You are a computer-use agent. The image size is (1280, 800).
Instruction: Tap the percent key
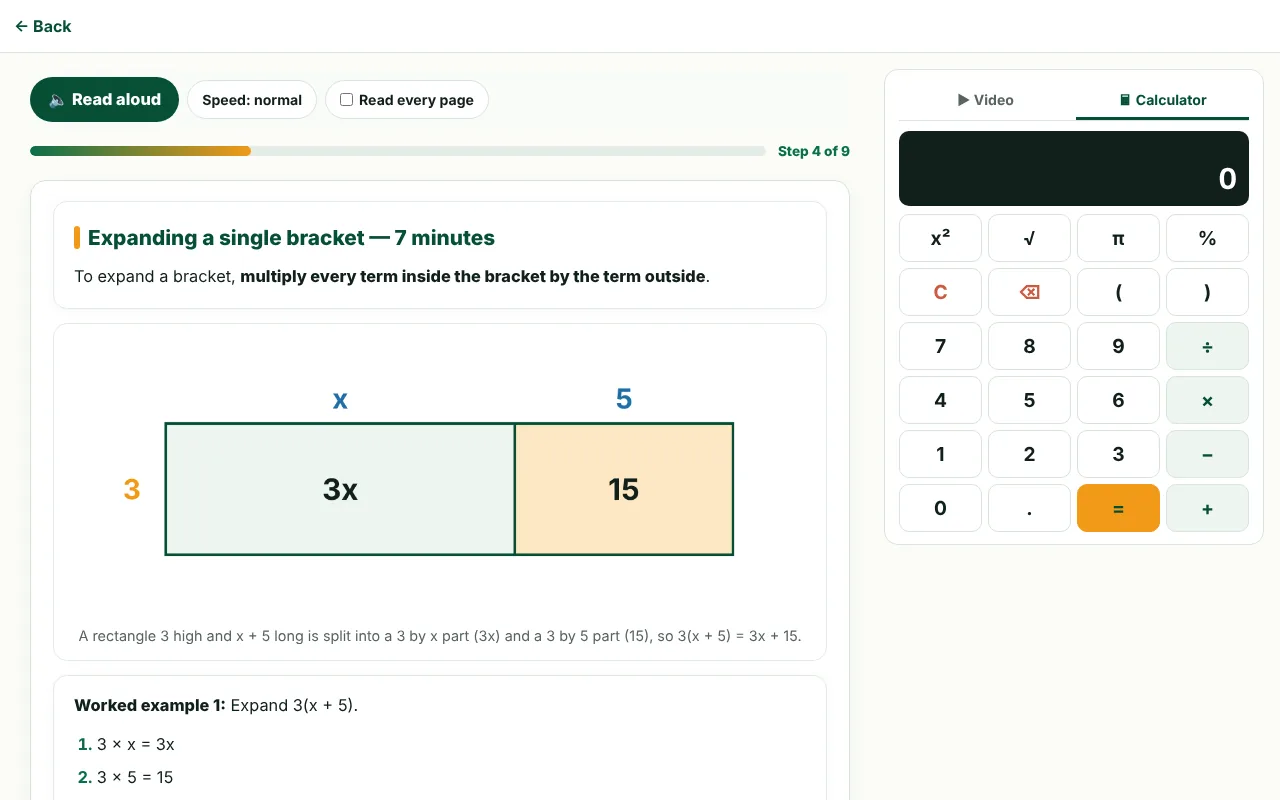(x=1207, y=238)
